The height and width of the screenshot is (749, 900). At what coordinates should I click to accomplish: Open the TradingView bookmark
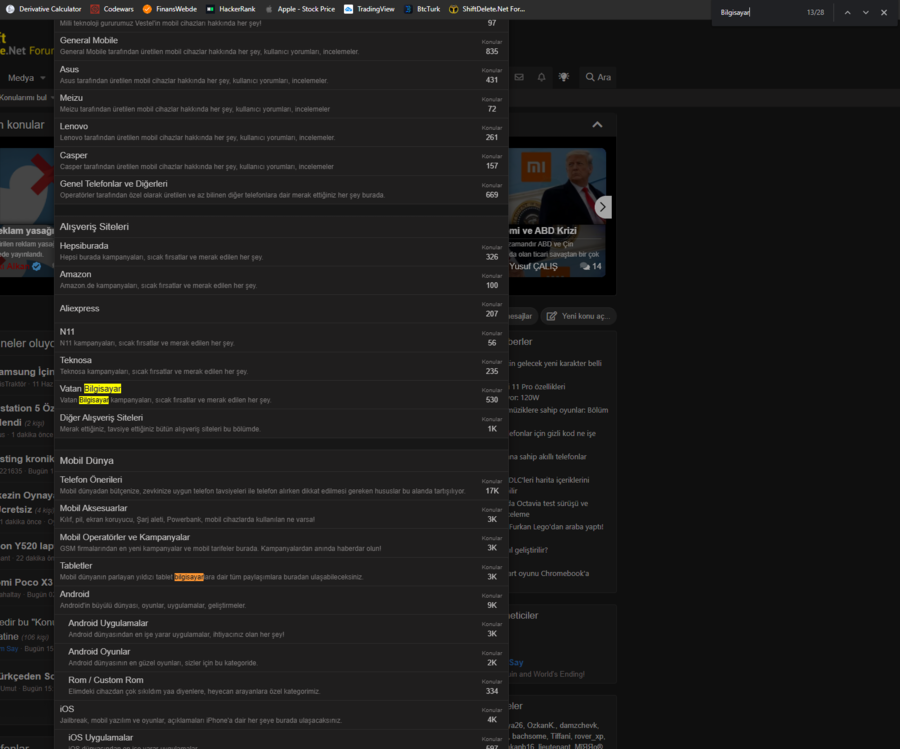[x=370, y=9]
